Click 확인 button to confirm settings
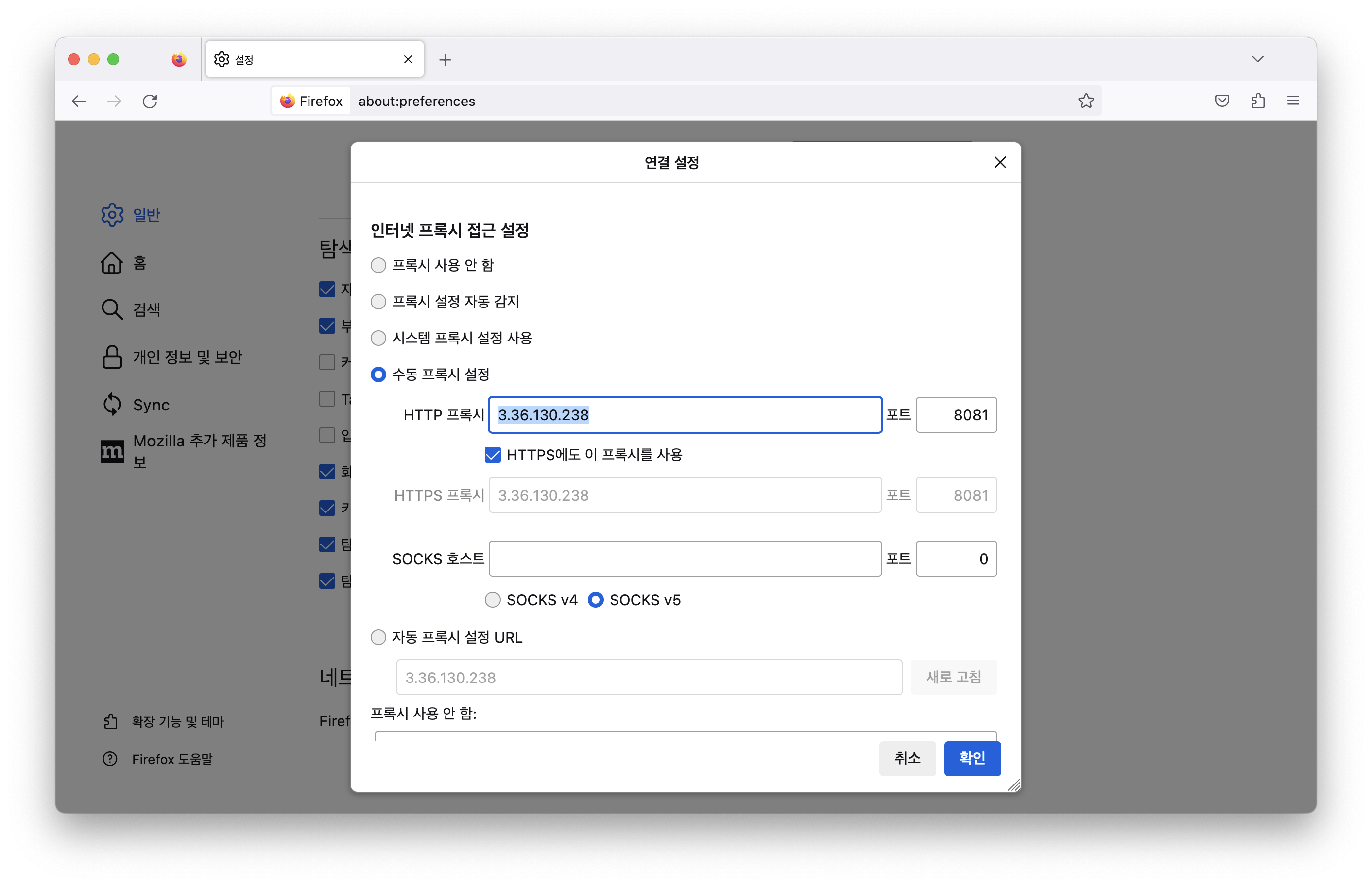The height and width of the screenshot is (886, 1372). (x=972, y=758)
